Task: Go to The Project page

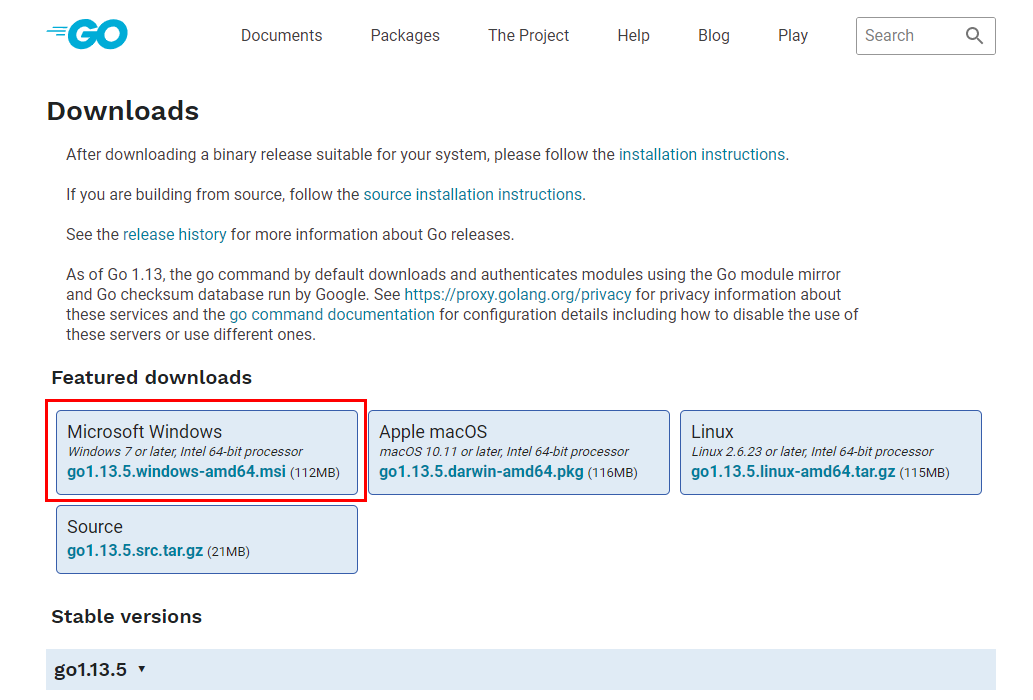Action: click(528, 36)
